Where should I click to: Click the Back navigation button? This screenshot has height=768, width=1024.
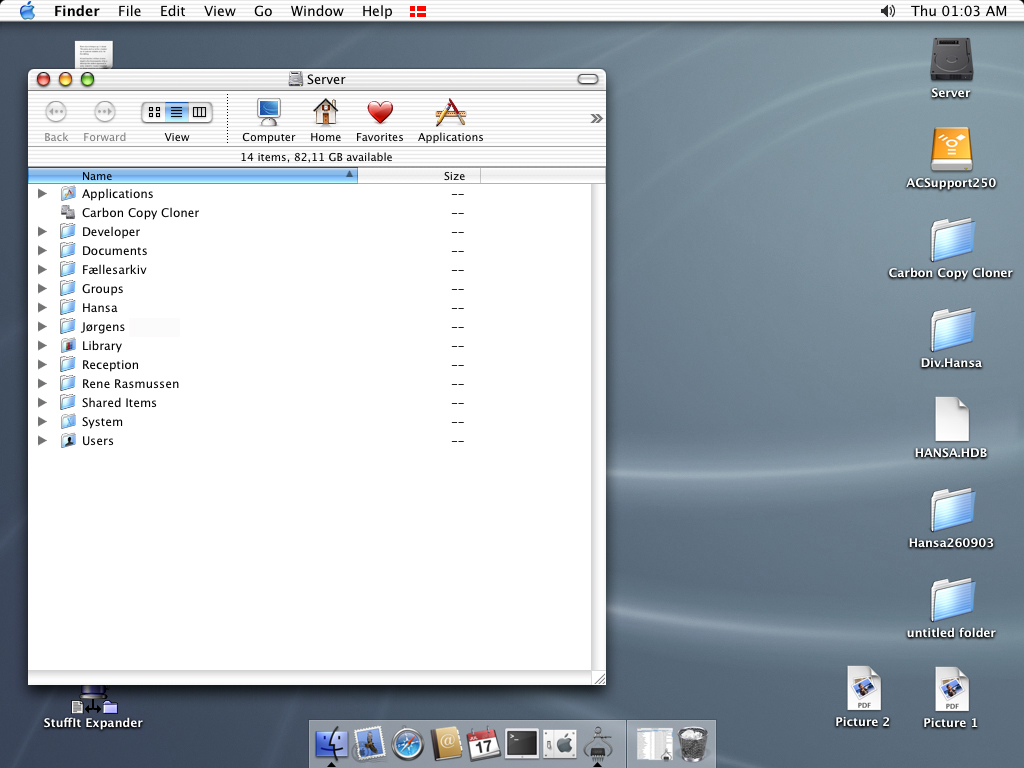coord(56,112)
